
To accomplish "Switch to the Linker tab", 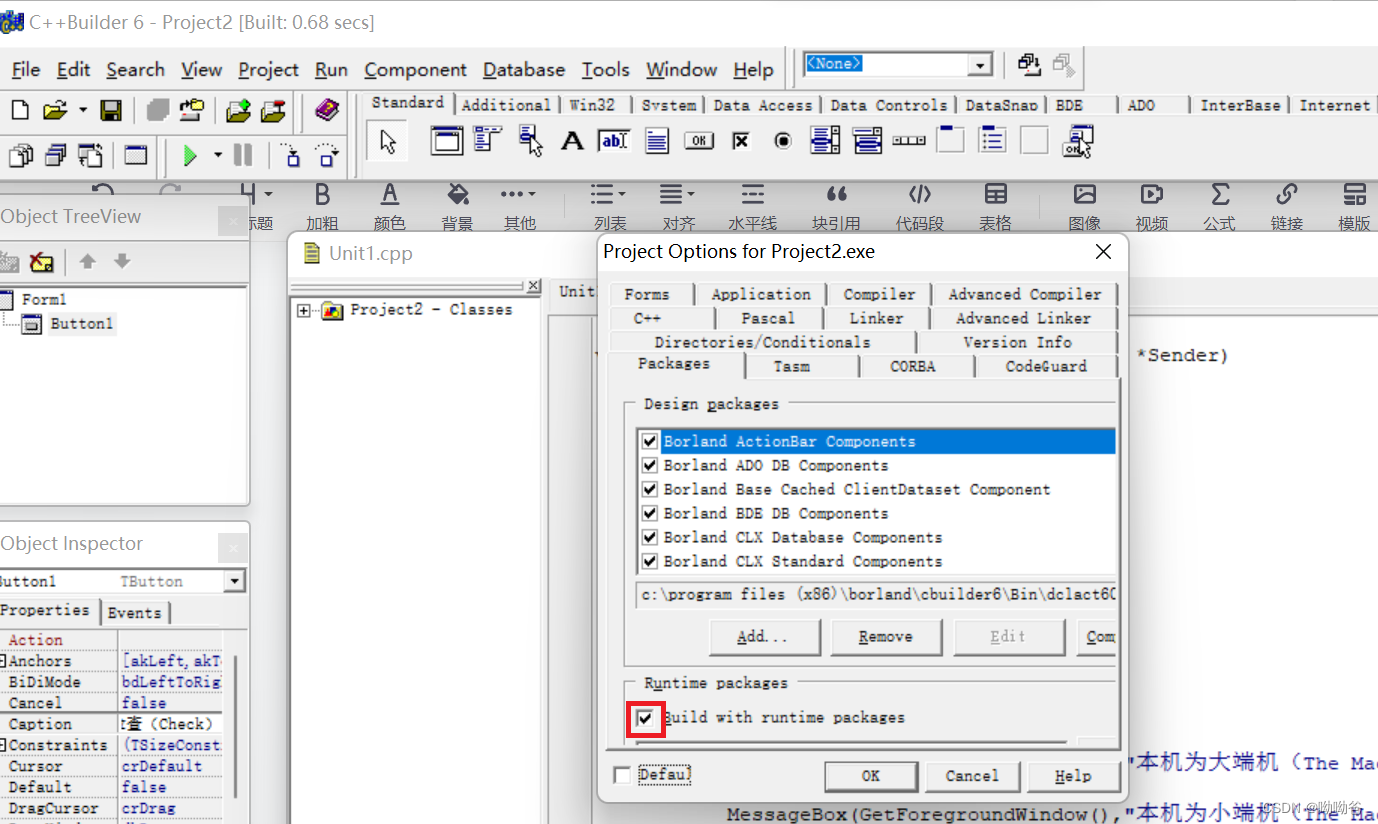I will 876,318.
